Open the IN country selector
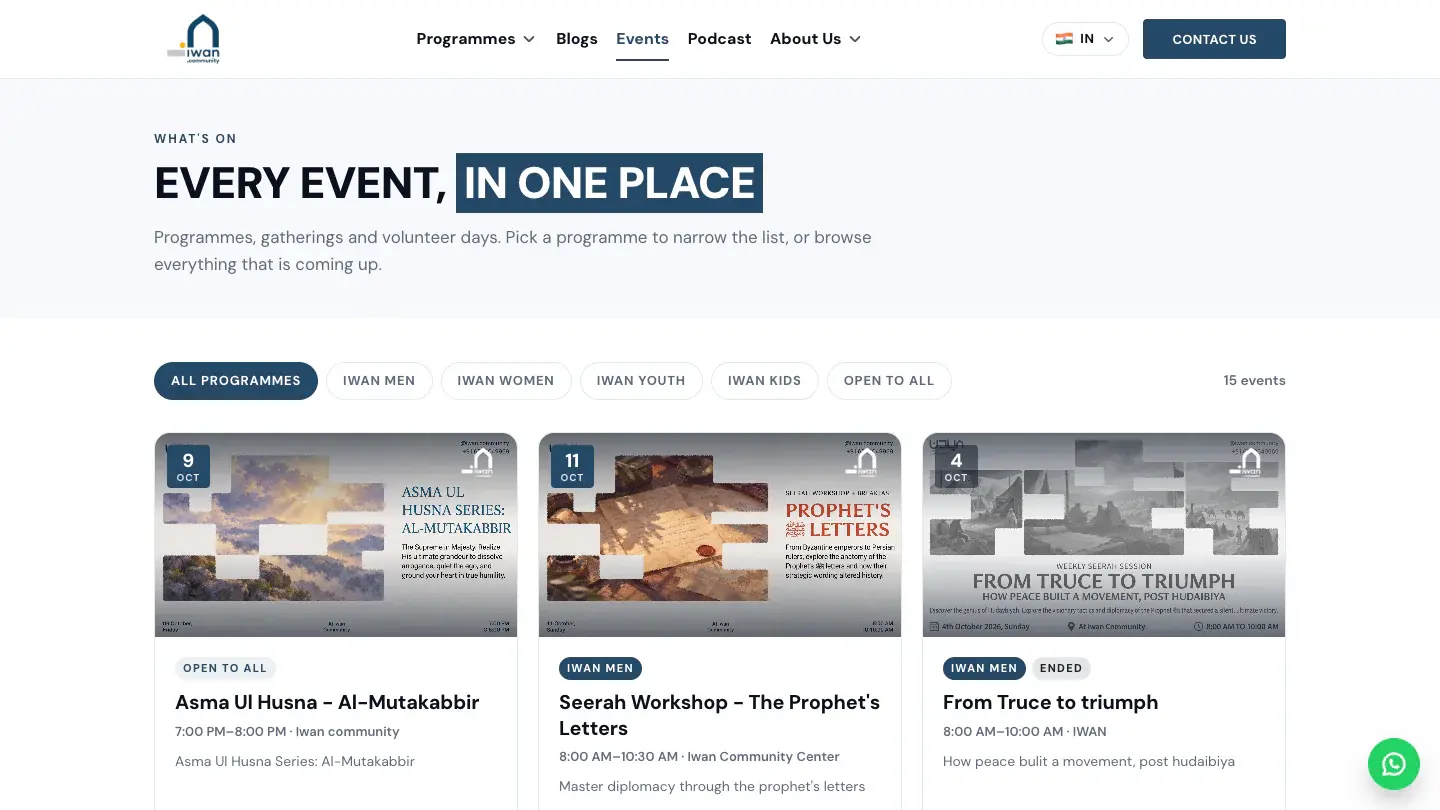This screenshot has height=810, width=1440. pos(1085,39)
